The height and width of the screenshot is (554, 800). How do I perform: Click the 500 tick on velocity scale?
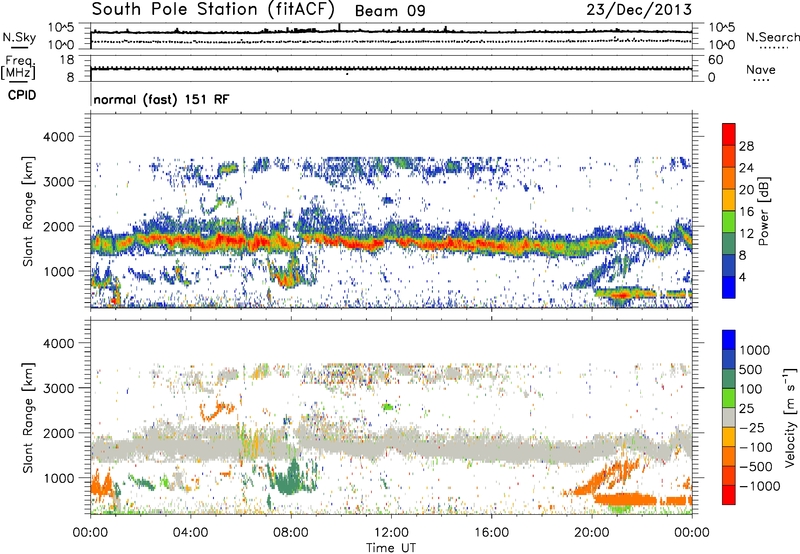[750, 369]
